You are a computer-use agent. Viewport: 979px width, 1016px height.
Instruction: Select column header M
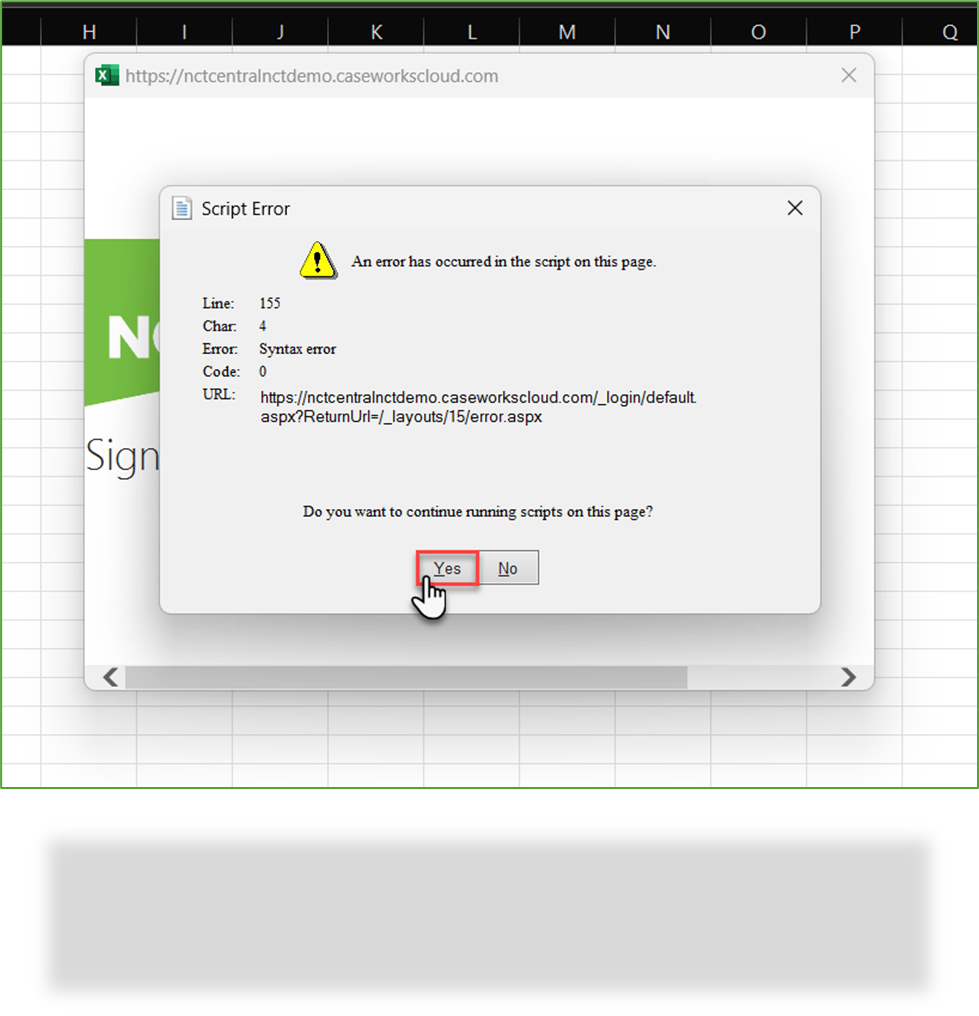[566, 31]
